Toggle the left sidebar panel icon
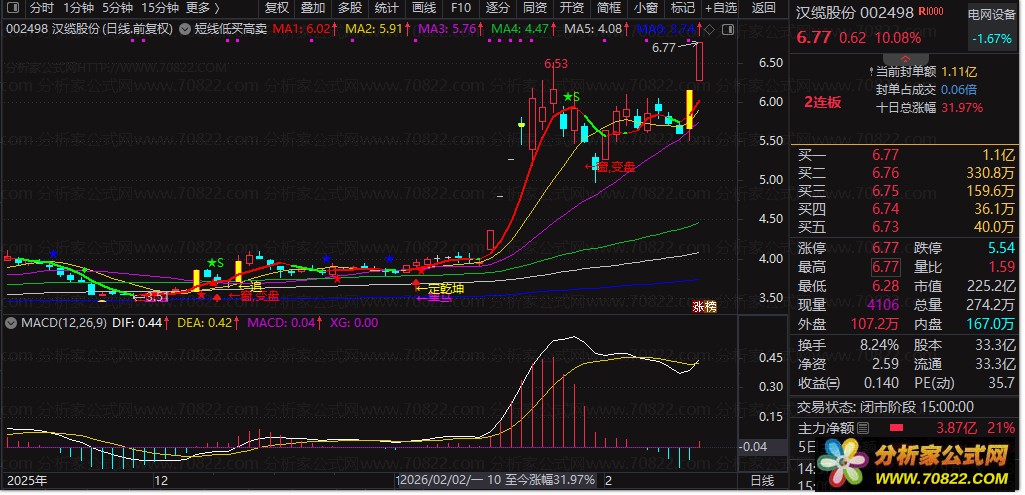Image resolution: width=1025 pixels, height=495 pixels. click(12, 9)
